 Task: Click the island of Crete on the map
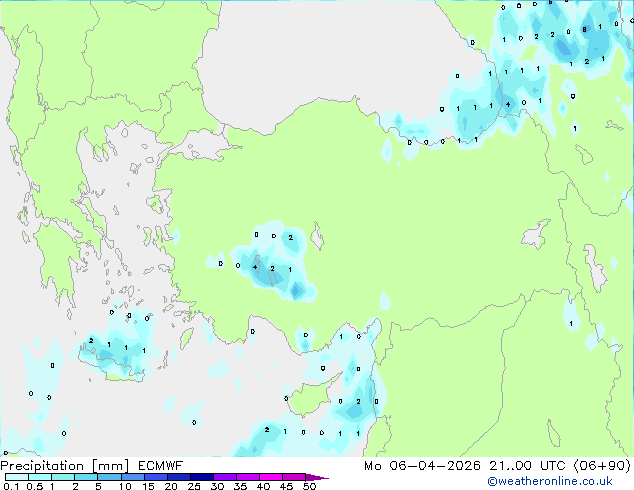click(112, 364)
